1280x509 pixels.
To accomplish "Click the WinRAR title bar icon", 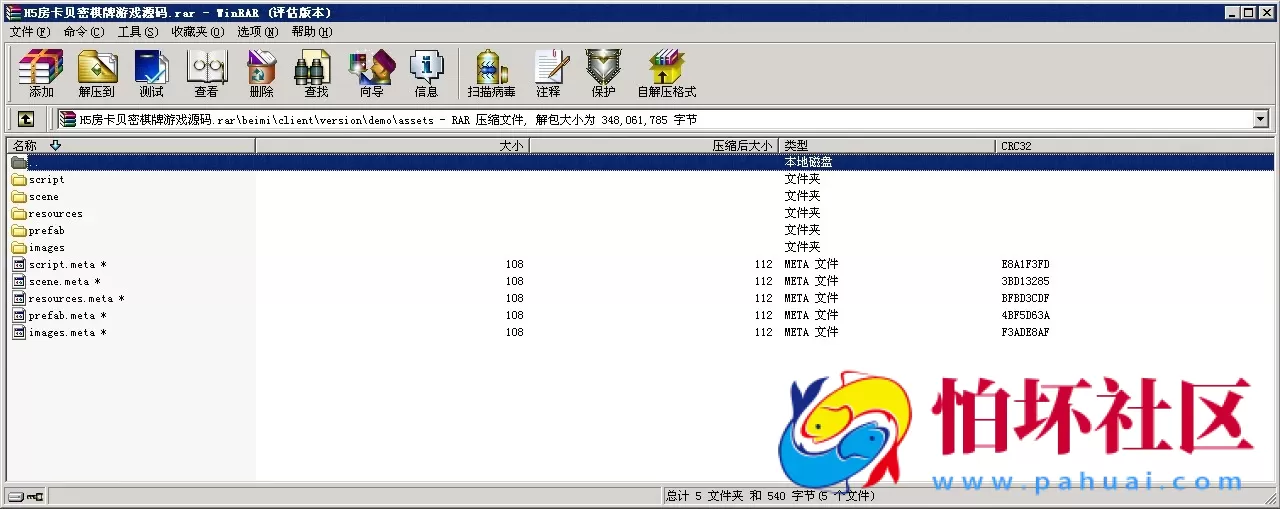I will pos(13,13).
